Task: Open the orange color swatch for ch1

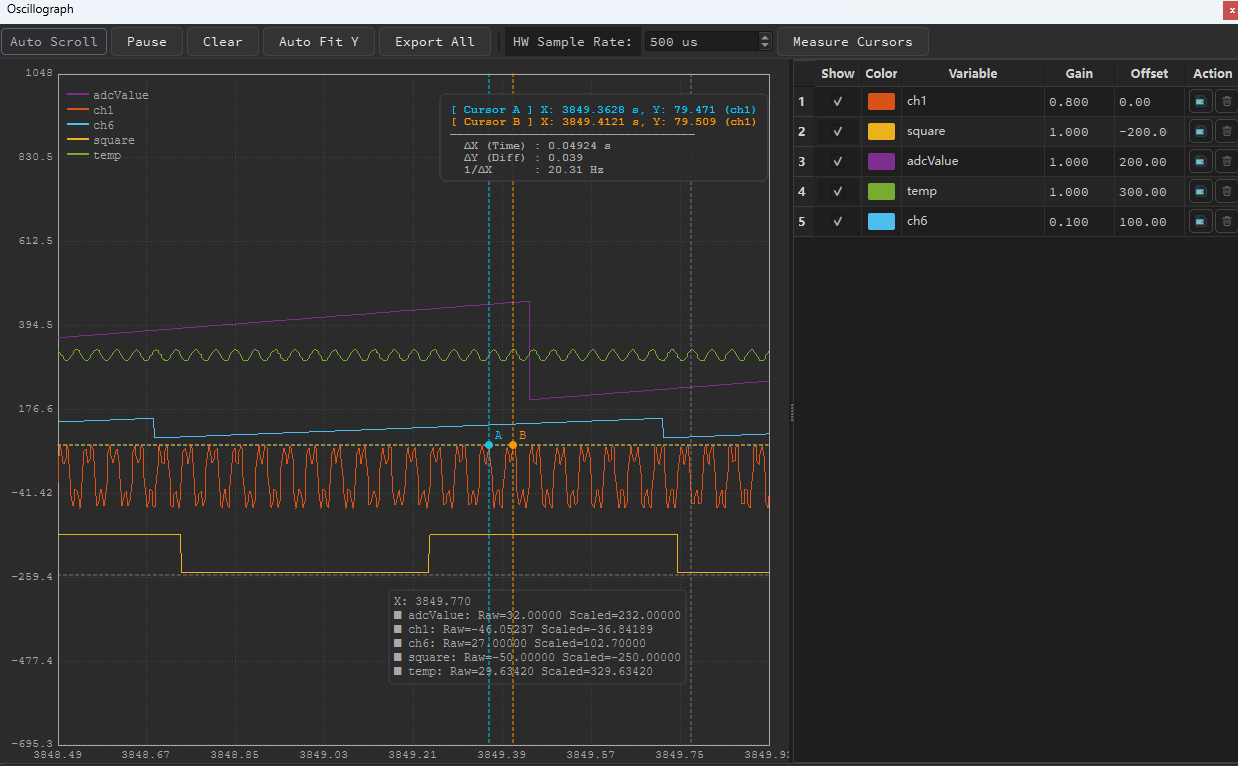Action: click(881, 101)
